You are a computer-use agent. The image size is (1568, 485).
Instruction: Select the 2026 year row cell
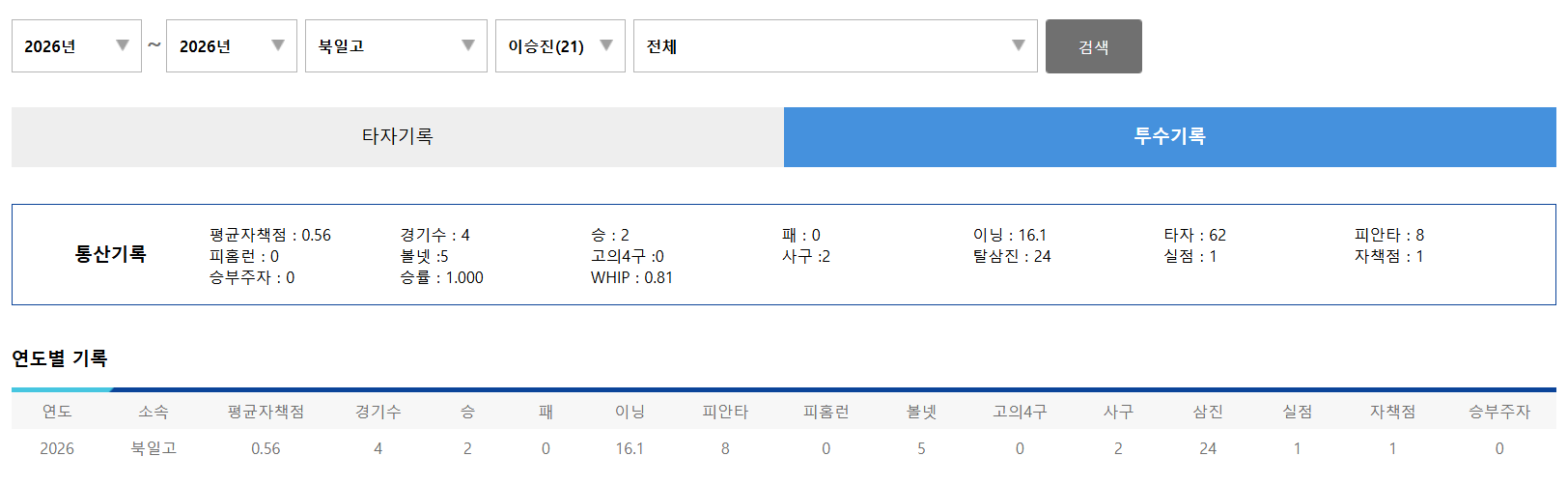(57, 448)
